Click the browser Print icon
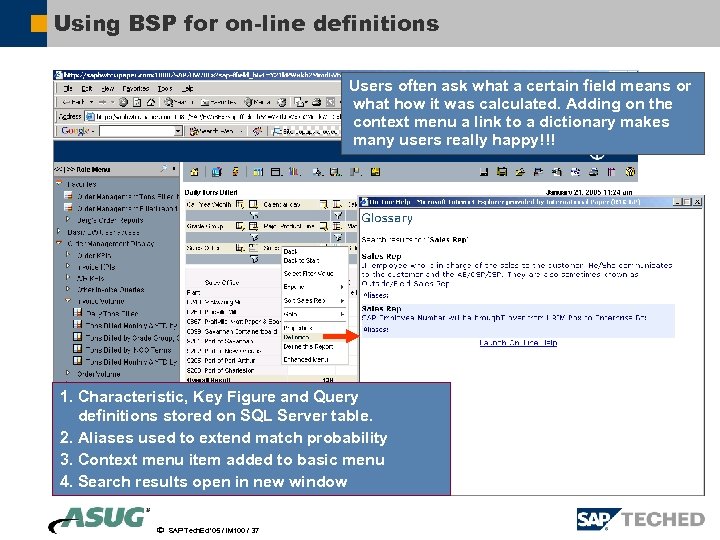Image resolution: width=720 pixels, height=540 pixels. pos(317,102)
